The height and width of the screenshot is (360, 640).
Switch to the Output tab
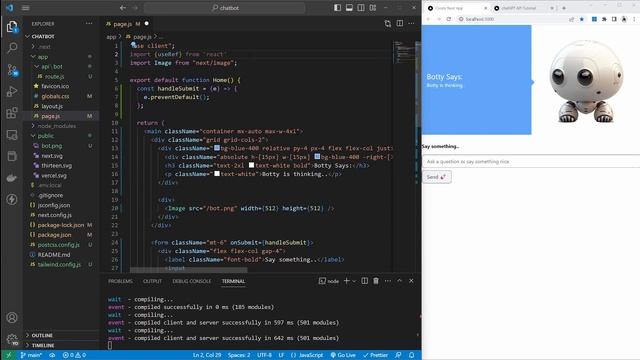[x=152, y=281]
